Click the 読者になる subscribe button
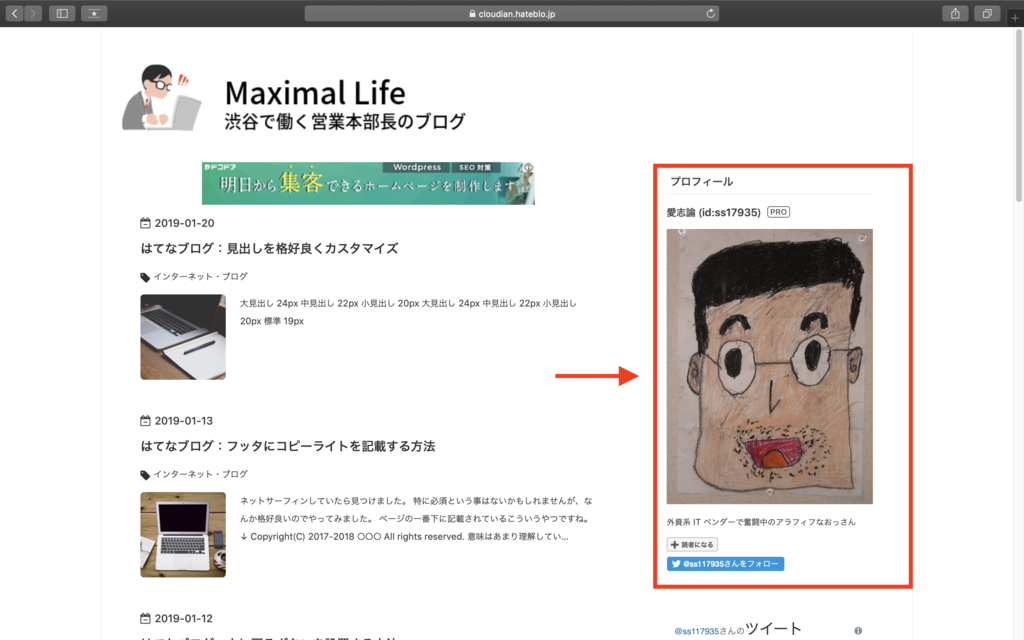The width and height of the screenshot is (1024, 640). pos(692,545)
